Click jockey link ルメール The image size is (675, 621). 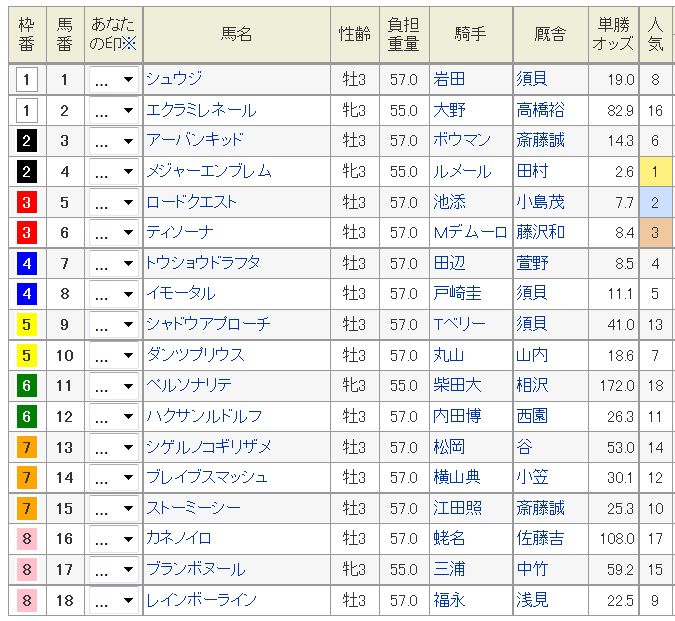462,172
